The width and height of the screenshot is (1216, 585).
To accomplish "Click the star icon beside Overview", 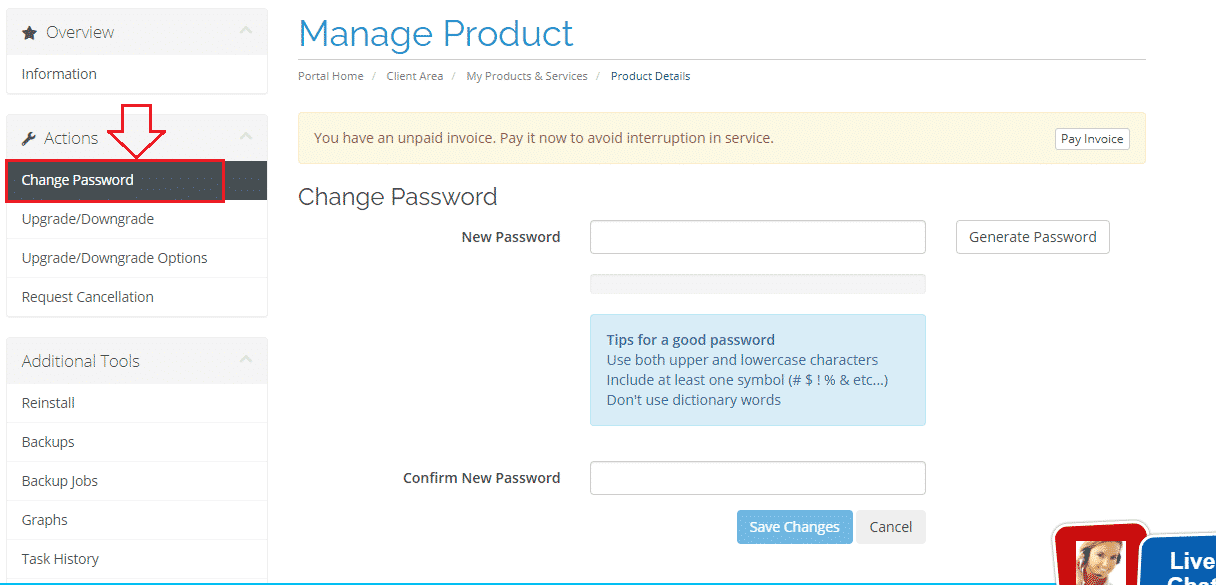I will [30, 33].
